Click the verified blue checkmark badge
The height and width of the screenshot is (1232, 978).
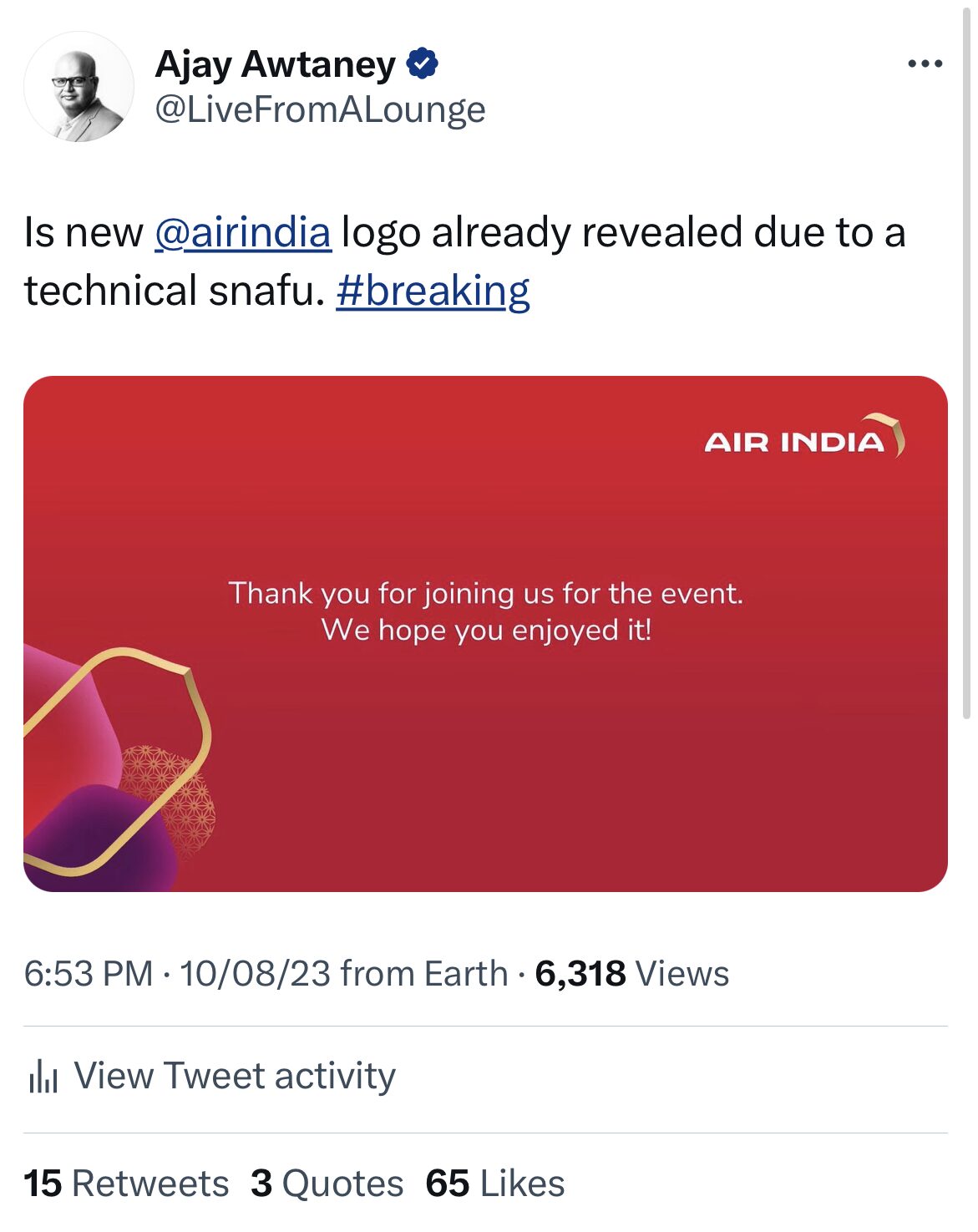[x=423, y=62]
